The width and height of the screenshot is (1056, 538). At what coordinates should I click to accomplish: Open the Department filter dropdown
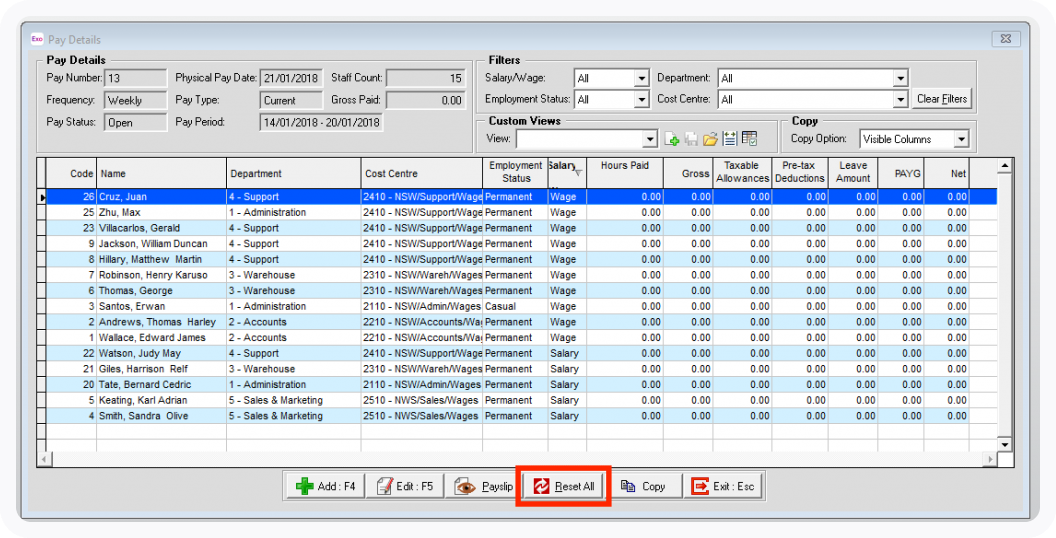click(x=900, y=78)
